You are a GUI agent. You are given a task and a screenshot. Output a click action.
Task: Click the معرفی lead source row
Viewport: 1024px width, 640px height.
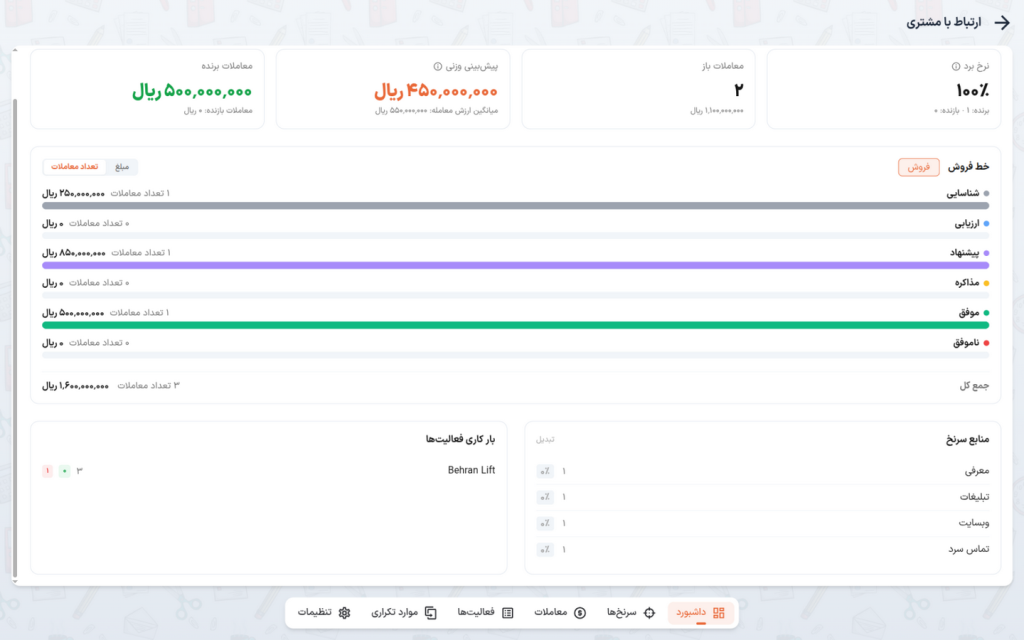coord(763,471)
